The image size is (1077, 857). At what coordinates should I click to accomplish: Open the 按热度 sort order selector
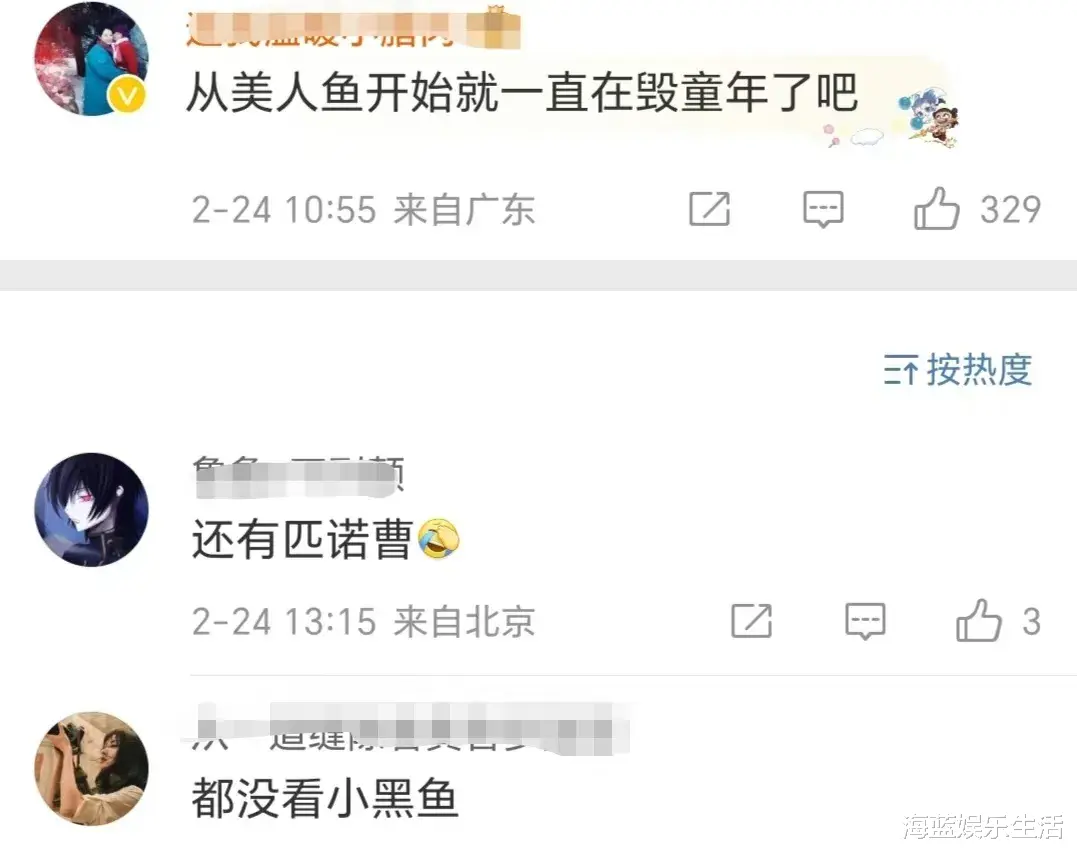pos(958,370)
